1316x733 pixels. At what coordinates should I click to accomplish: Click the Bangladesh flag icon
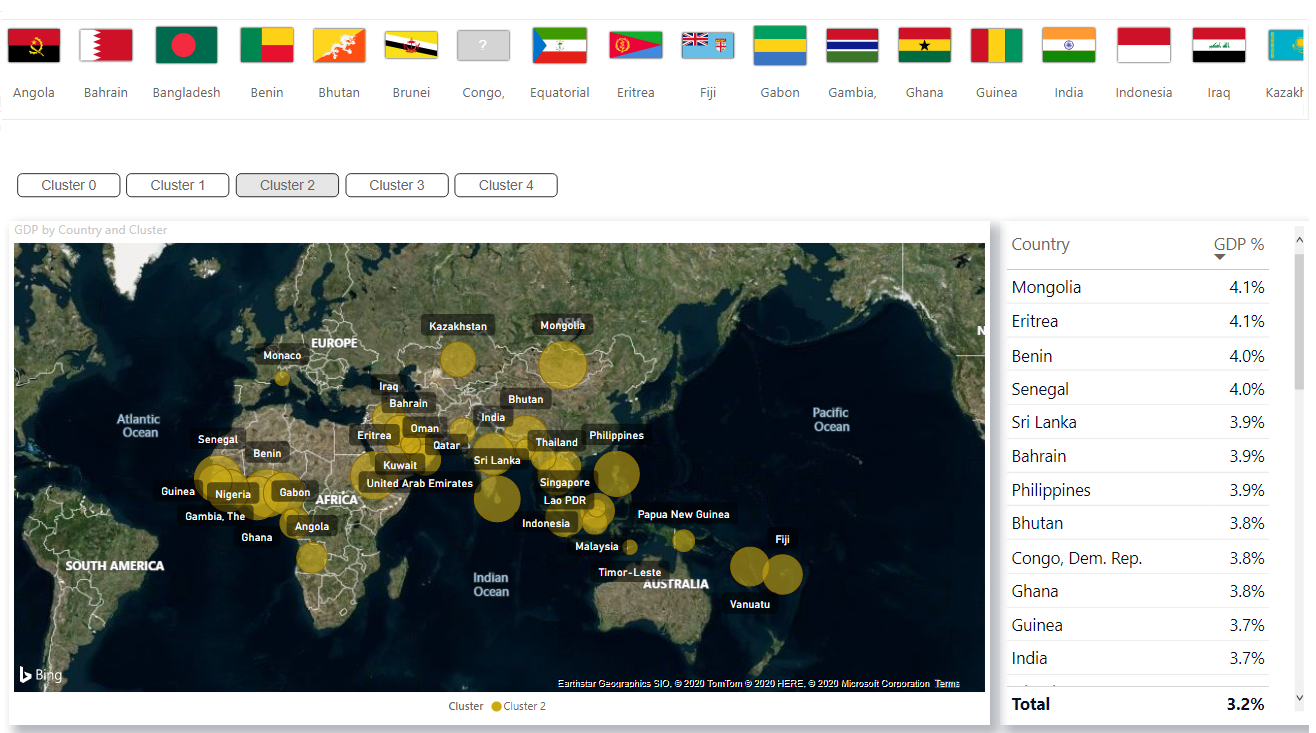pyautogui.click(x=186, y=46)
